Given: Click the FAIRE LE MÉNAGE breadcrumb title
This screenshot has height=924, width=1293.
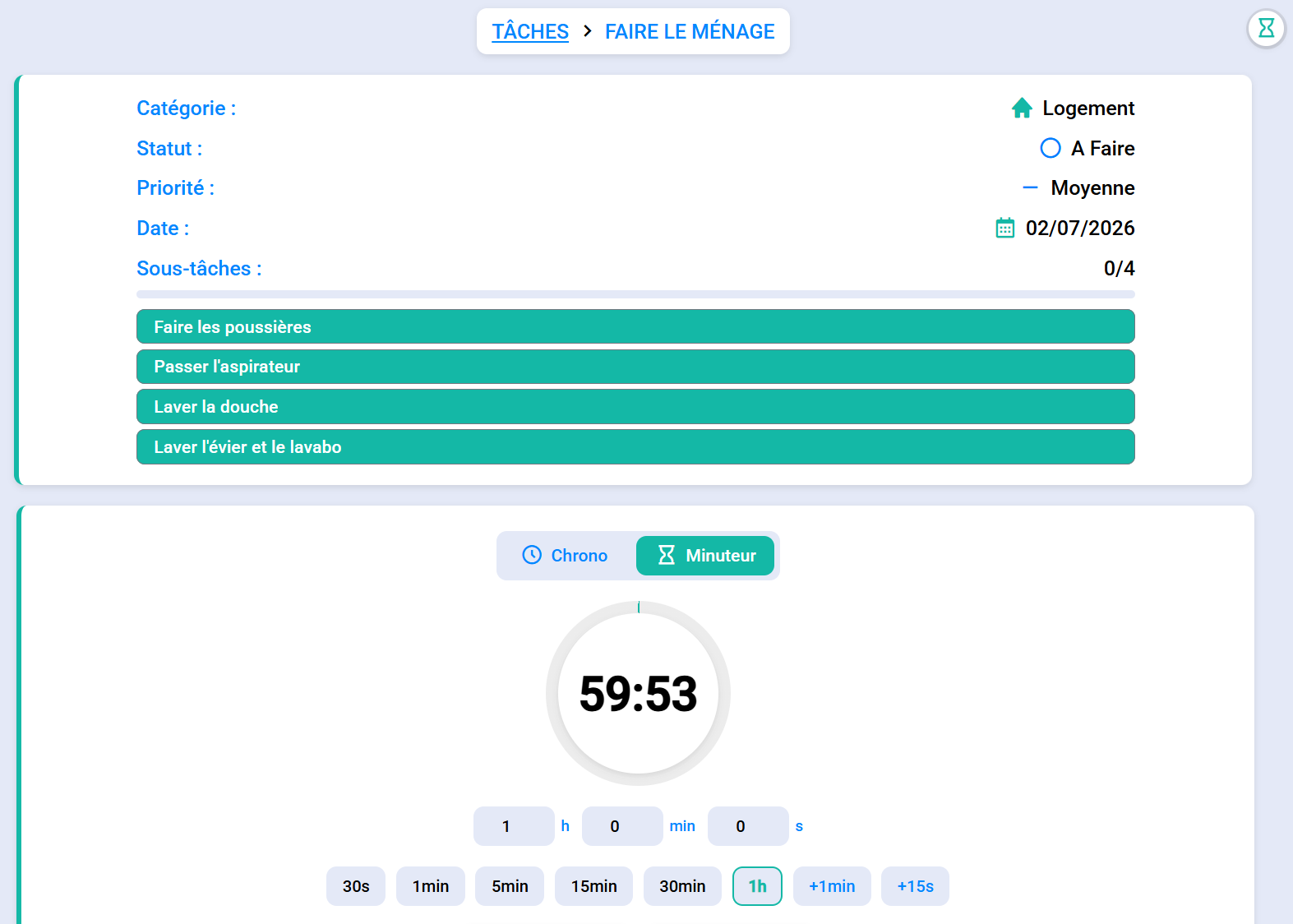Looking at the screenshot, I should pos(690,31).
